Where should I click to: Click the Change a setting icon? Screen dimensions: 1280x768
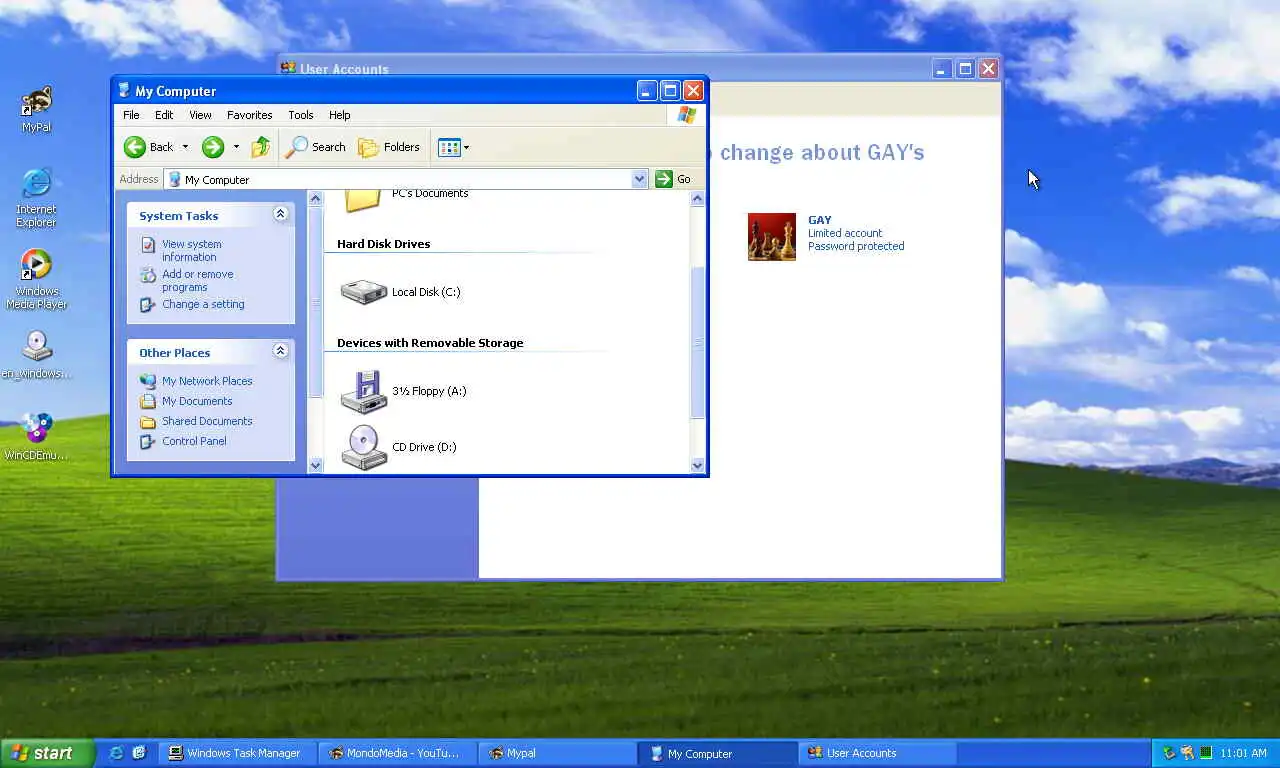click(x=148, y=305)
